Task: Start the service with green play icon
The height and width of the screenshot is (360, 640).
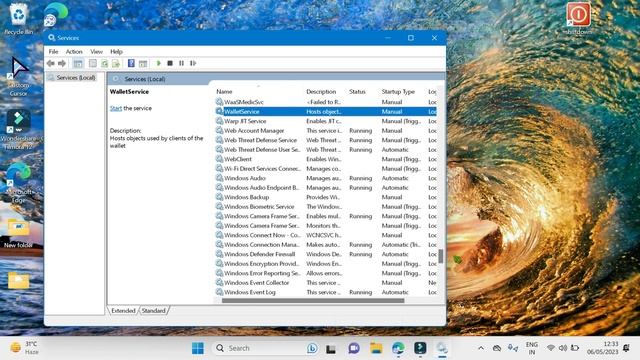Action: [158, 63]
